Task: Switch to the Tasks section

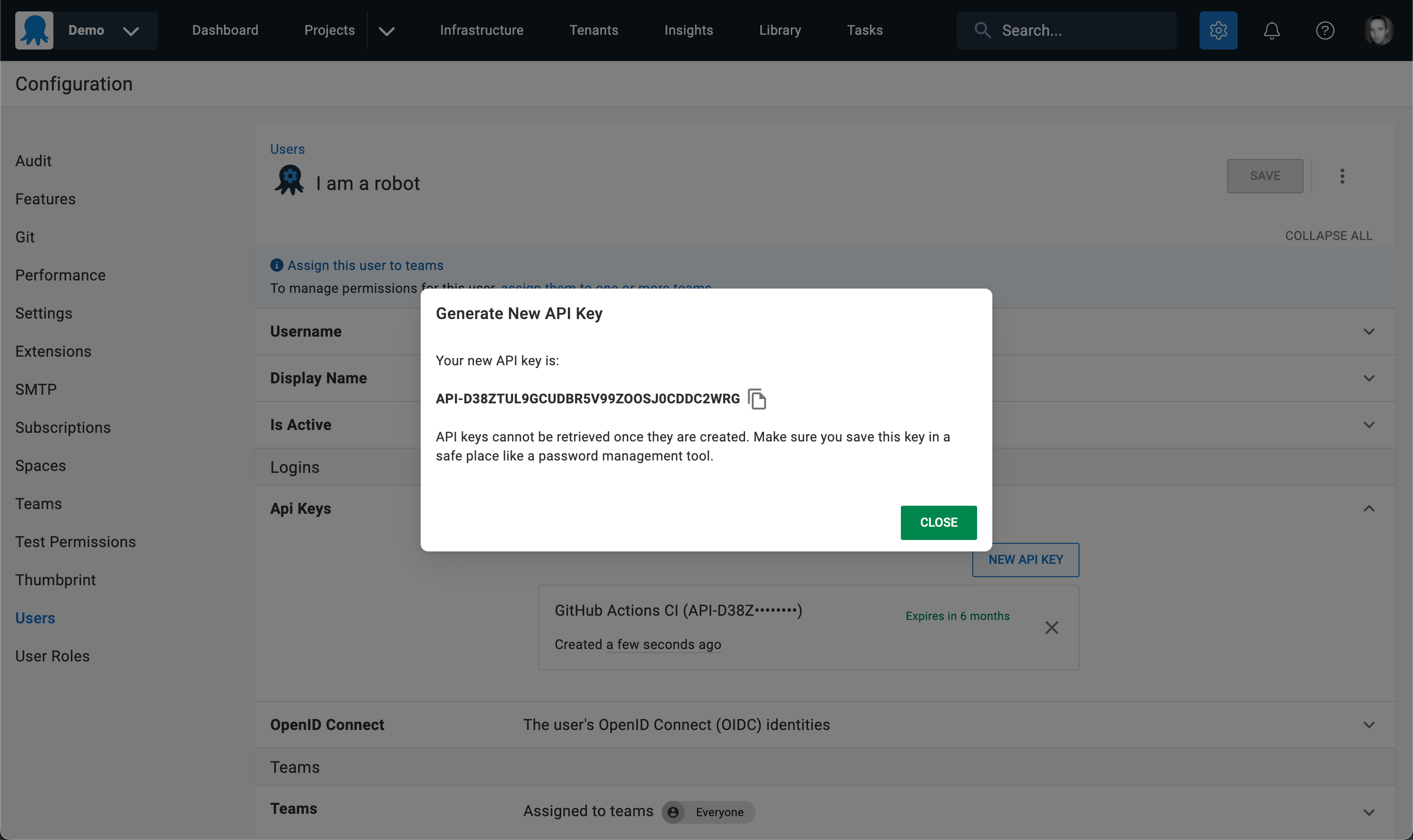Action: pos(864,30)
